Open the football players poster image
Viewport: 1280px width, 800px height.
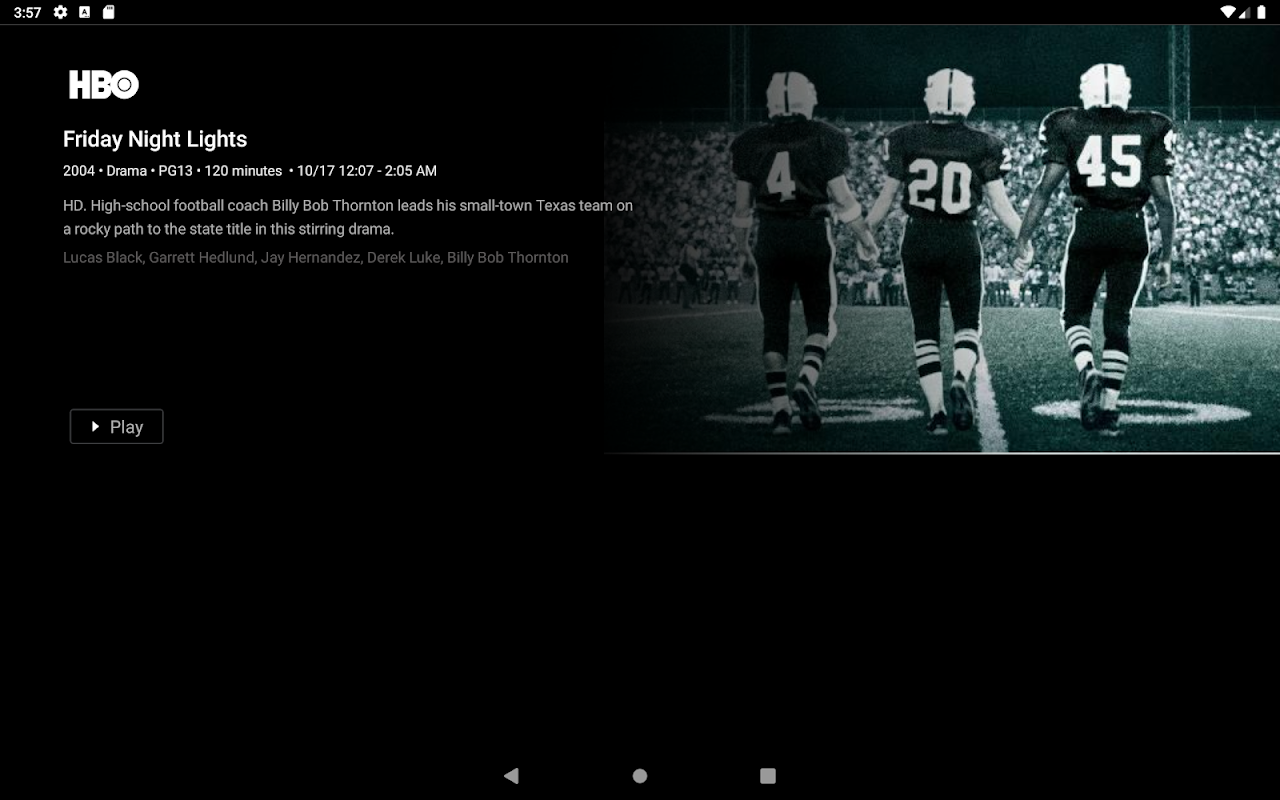(x=942, y=240)
